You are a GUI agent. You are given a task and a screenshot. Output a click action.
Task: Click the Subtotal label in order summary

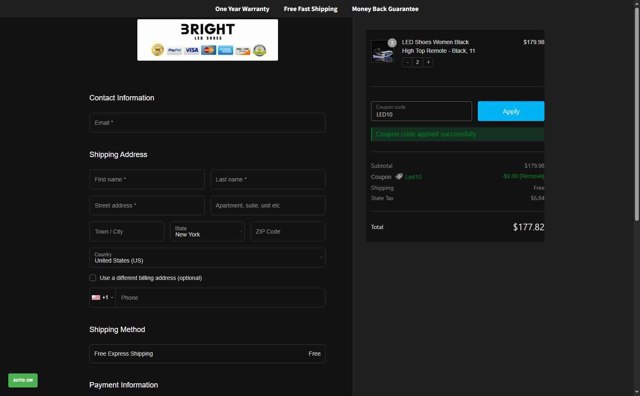(x=382, y=166)
